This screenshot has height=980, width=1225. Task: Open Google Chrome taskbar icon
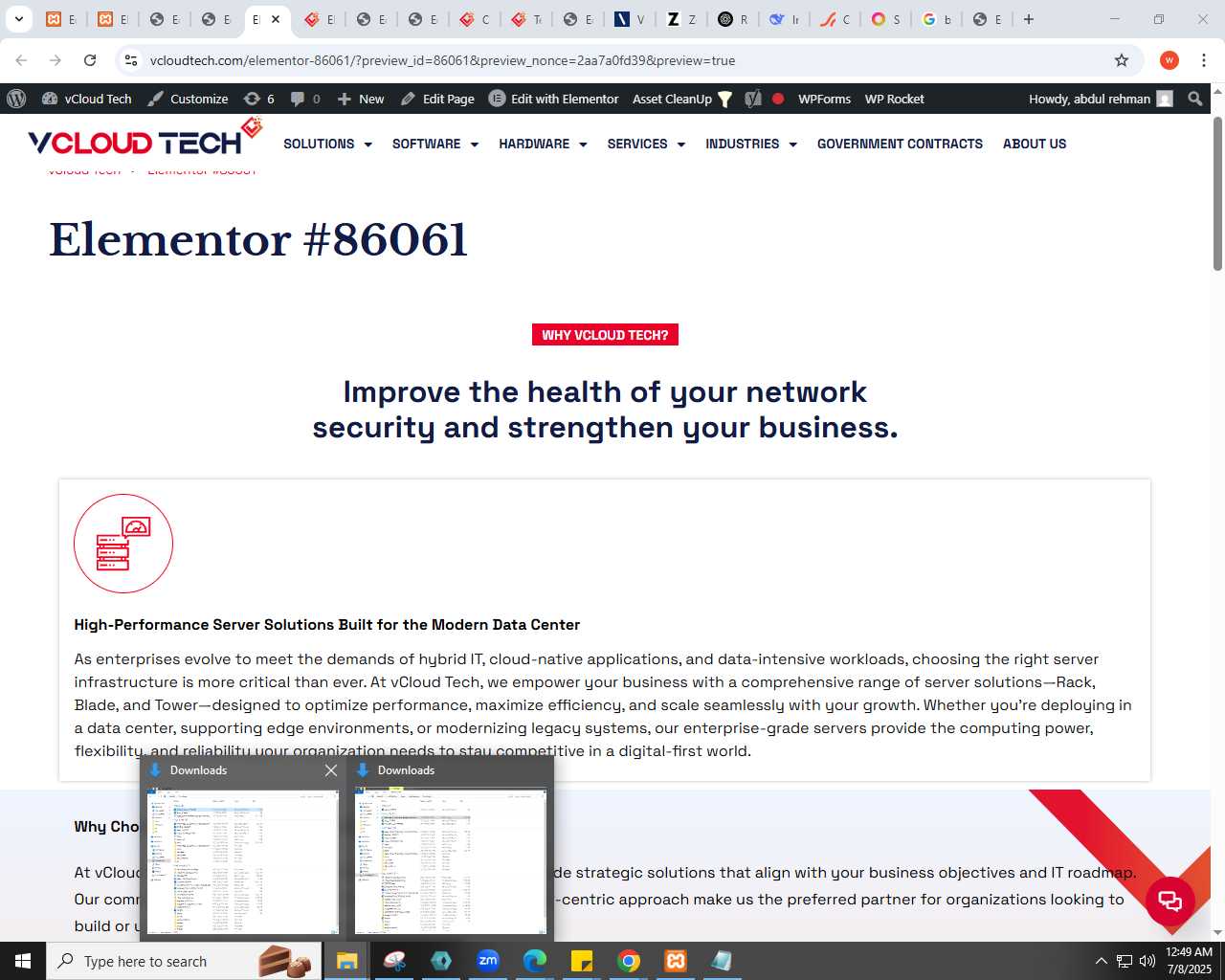coord(629,961)
